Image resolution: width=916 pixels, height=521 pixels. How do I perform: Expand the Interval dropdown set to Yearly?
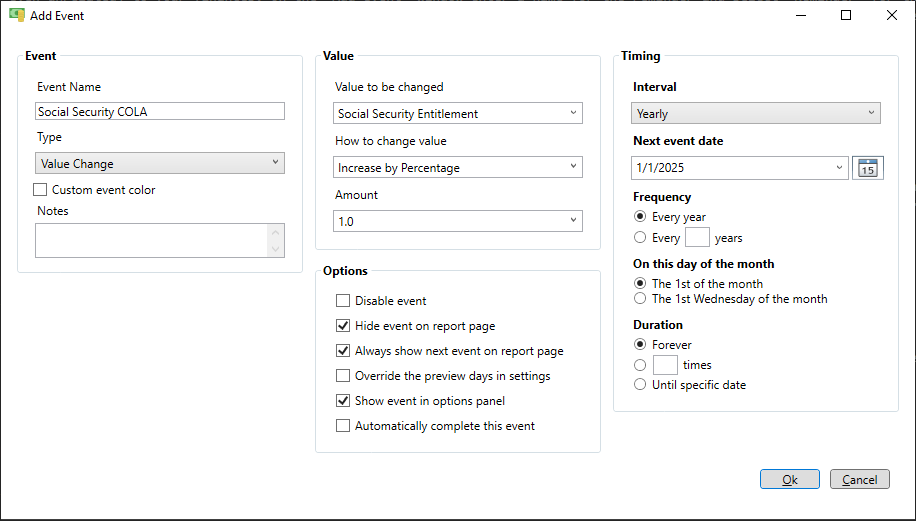point(755,113)
